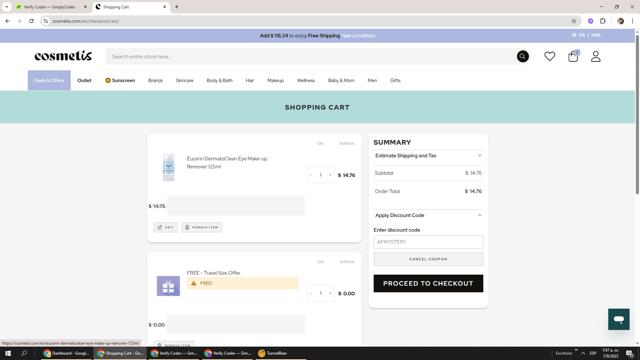Decrease the Eucerin item quantity
Image resolution: width=640 pixels, height=360 pixels.
click(x=311, y=175)
